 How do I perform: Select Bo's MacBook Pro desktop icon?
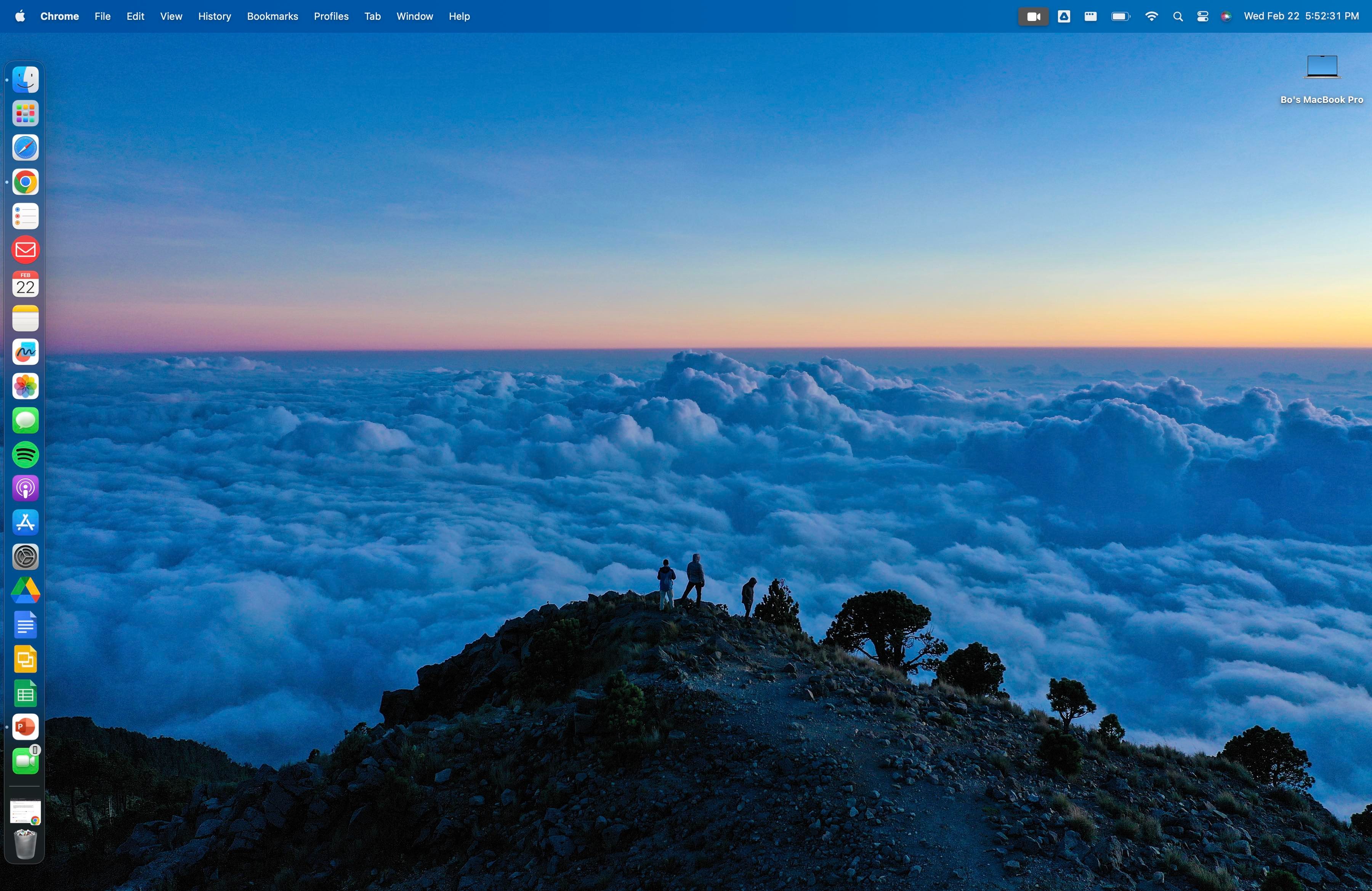tap(1321, 68)
